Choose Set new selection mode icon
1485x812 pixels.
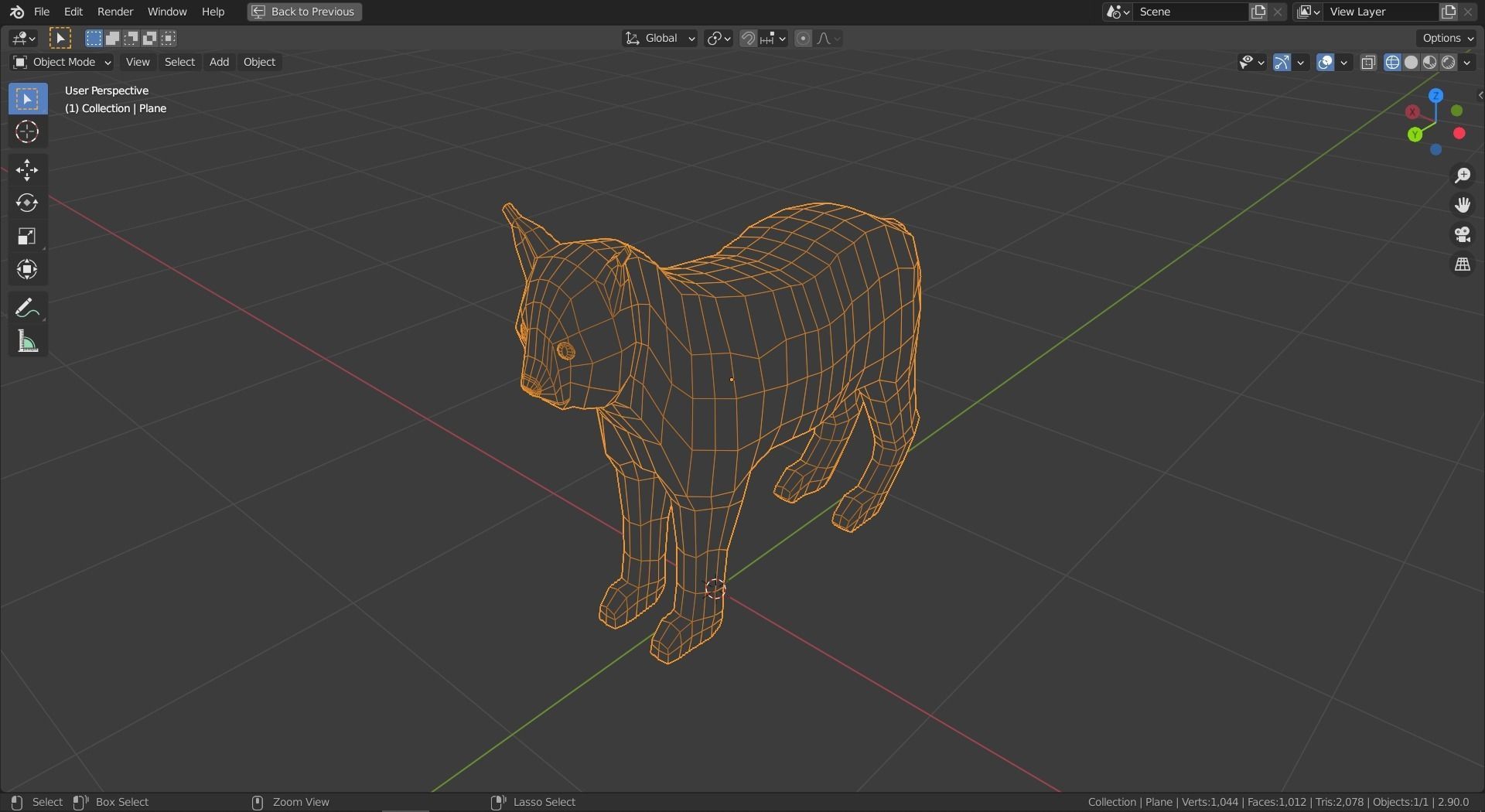coord(94,38)
